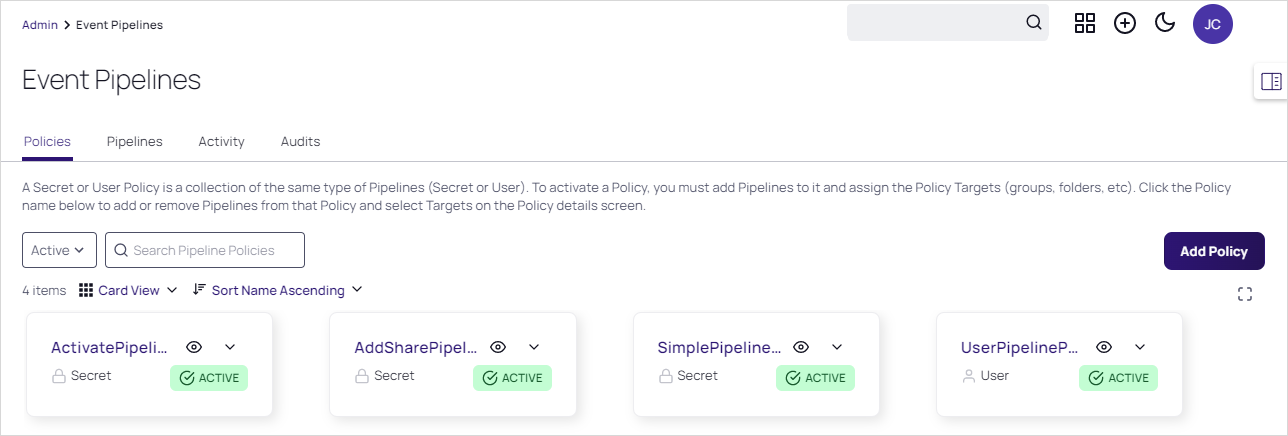Expand chevron on ActivatePipeline policy card

230,347
